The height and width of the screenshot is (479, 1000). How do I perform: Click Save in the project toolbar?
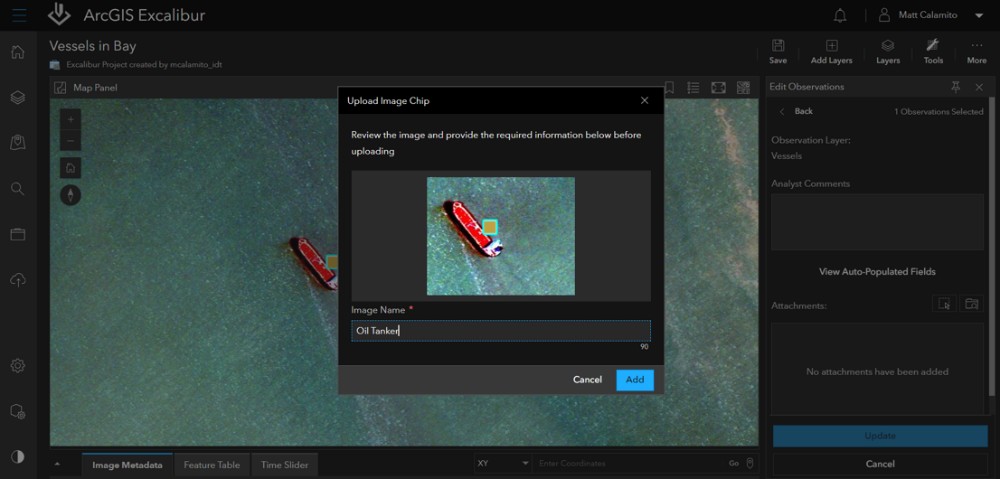tap(778, 52)
